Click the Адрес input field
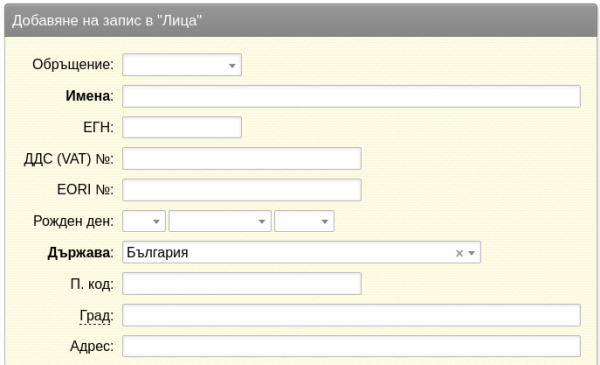This screenshot has width=600, height=365. coord(351,346)
